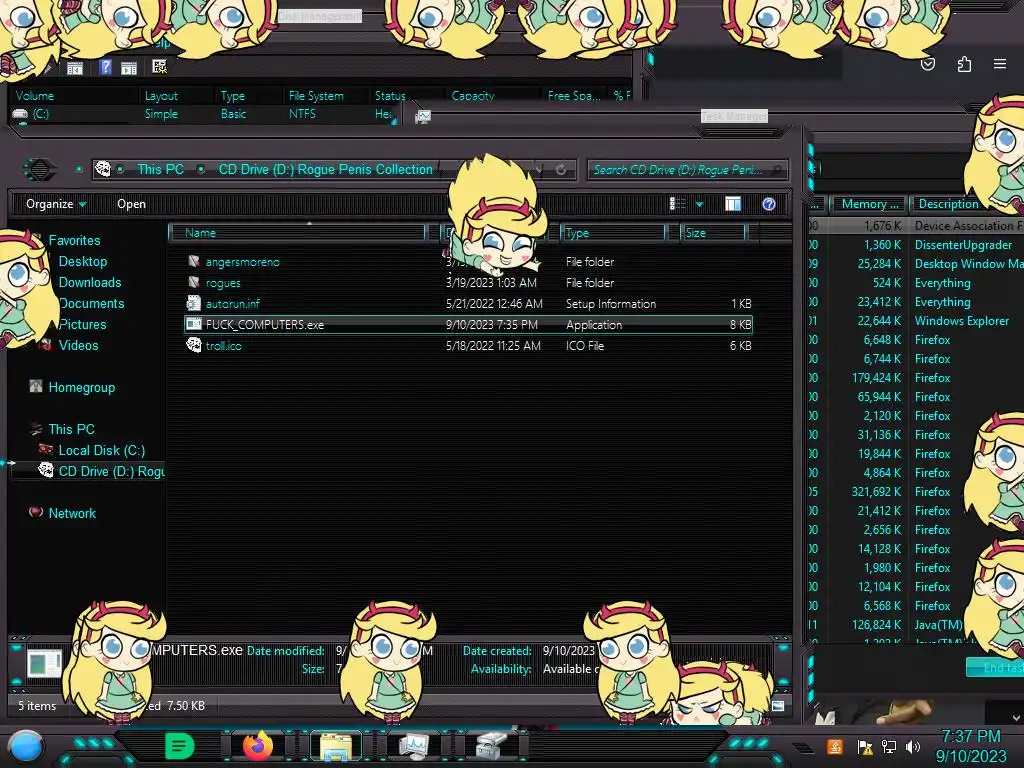Click the Java update tray icon
This screenshot has height=768, width=1024.
coord(834,746)
